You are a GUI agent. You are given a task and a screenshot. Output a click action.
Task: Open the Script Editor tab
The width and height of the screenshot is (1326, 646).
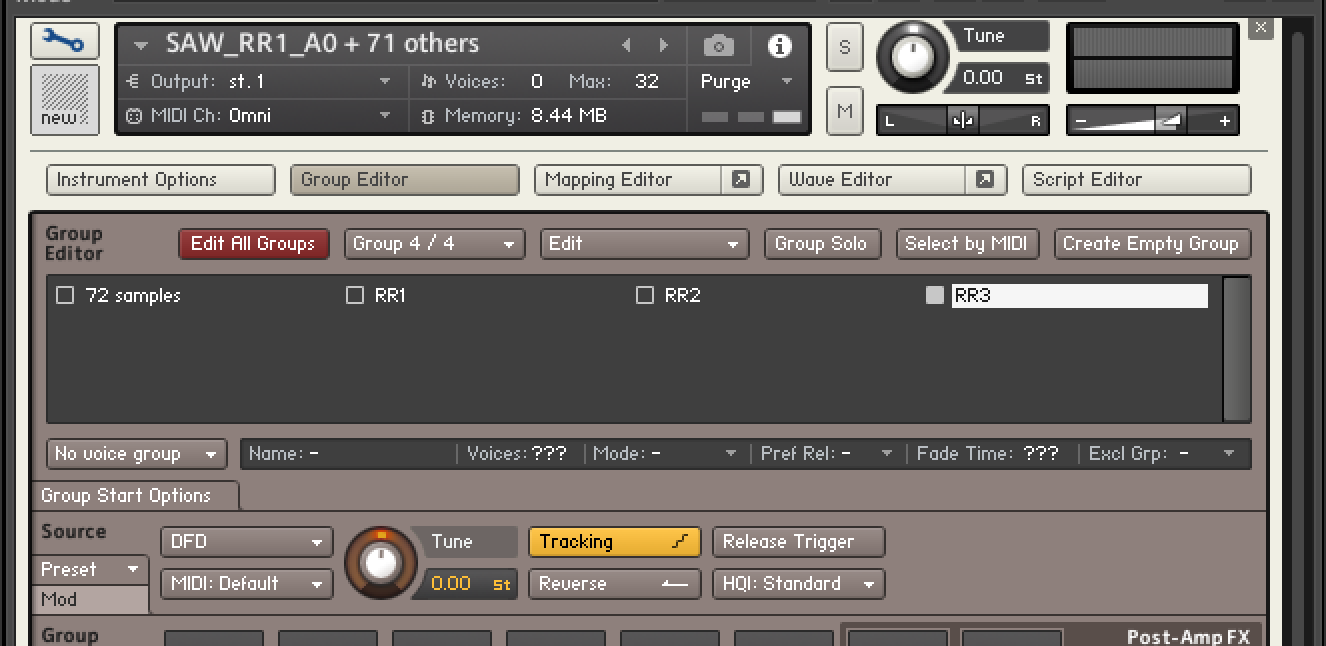coord(1136,180)
